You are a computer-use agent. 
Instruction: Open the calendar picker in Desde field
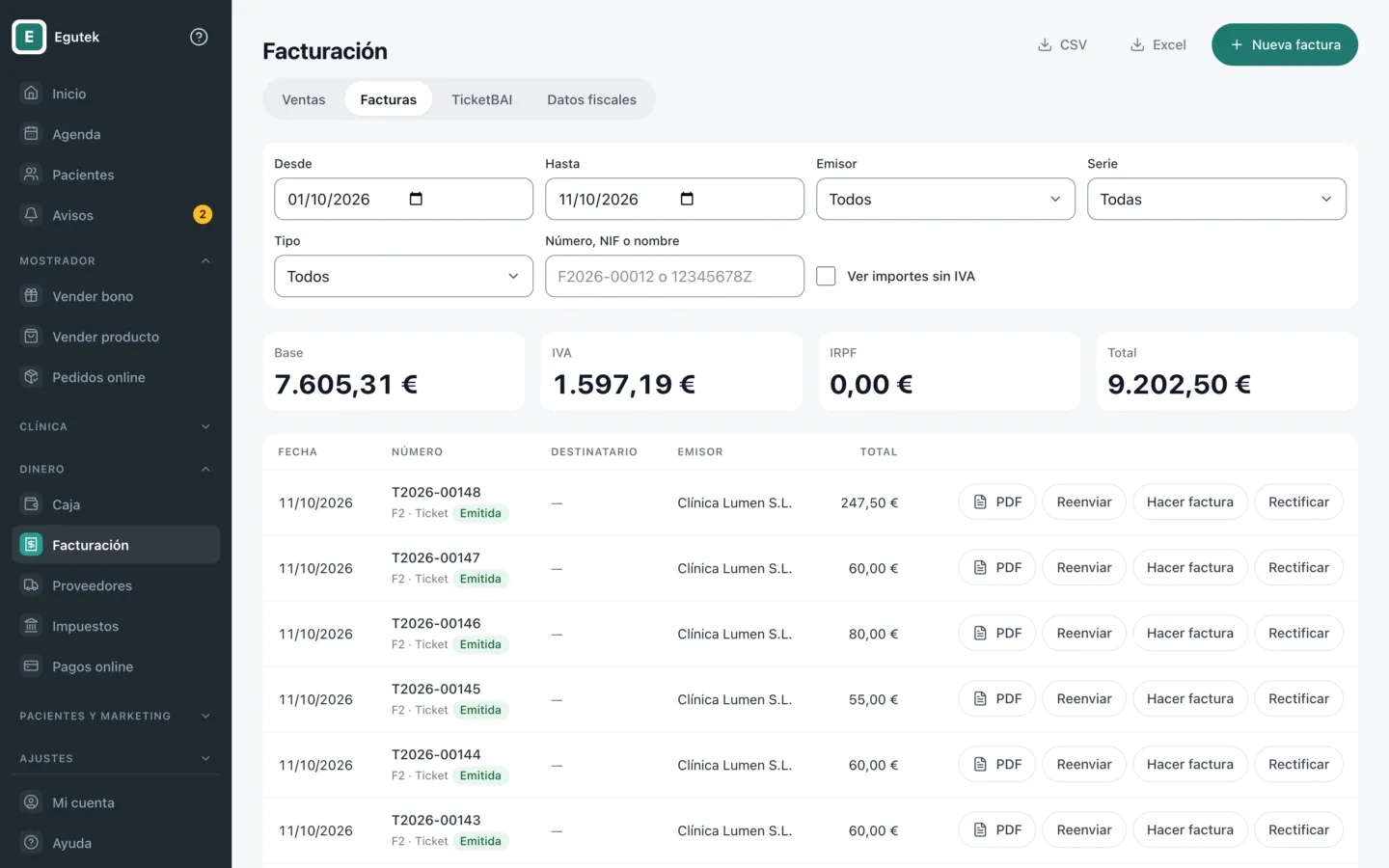tap(416, 199)
